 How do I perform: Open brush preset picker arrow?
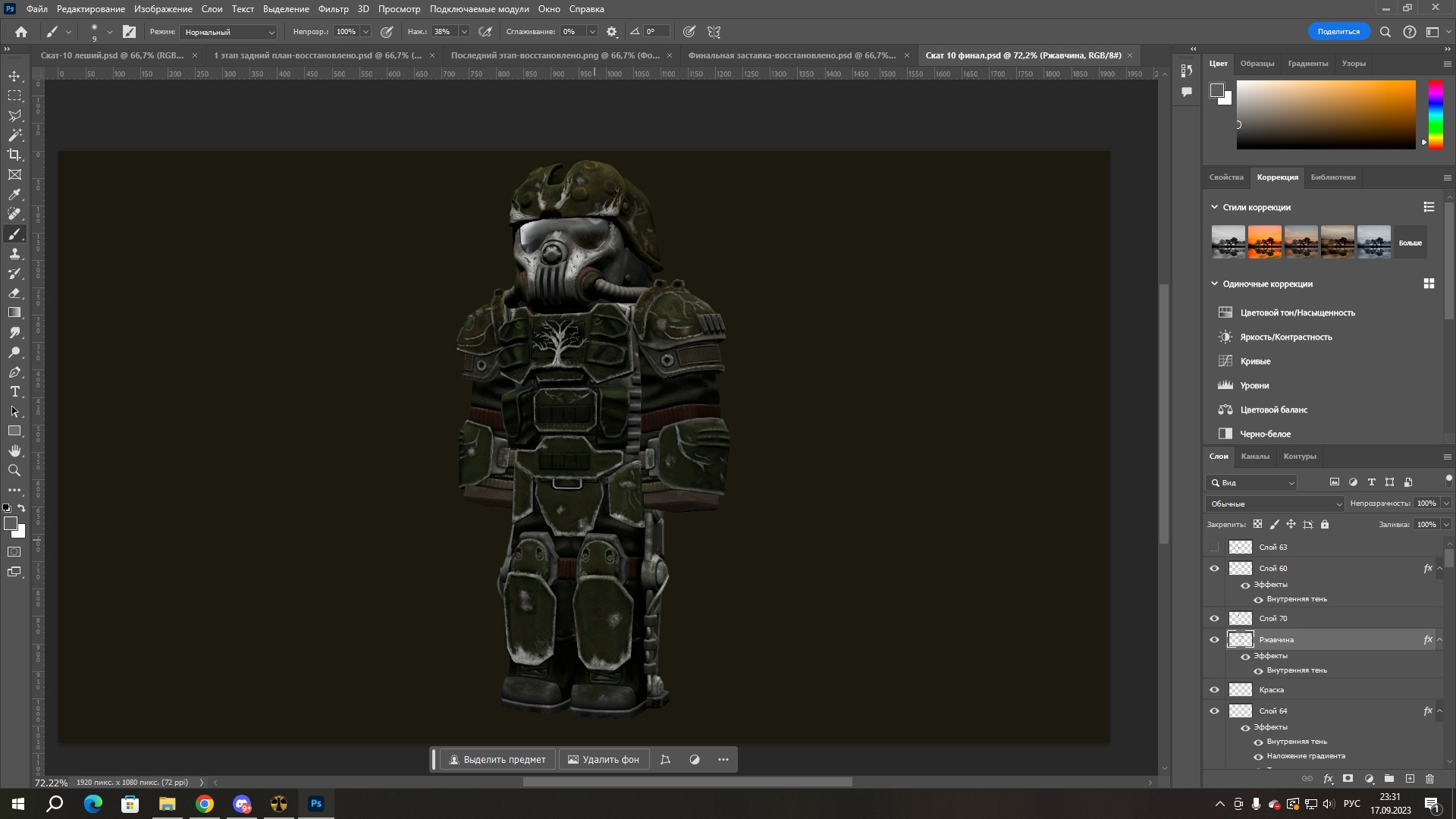click(109, 32)
